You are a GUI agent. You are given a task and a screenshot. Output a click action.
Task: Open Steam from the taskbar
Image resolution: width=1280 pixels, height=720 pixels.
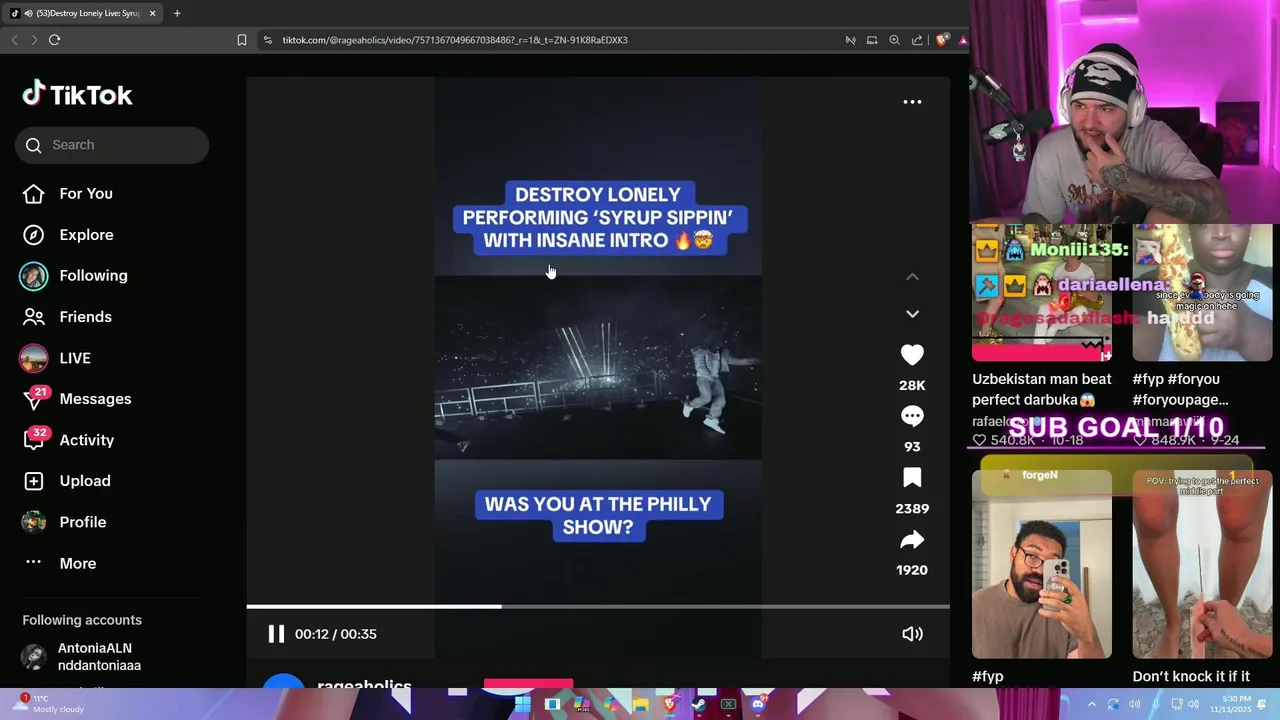pos(699,704)
